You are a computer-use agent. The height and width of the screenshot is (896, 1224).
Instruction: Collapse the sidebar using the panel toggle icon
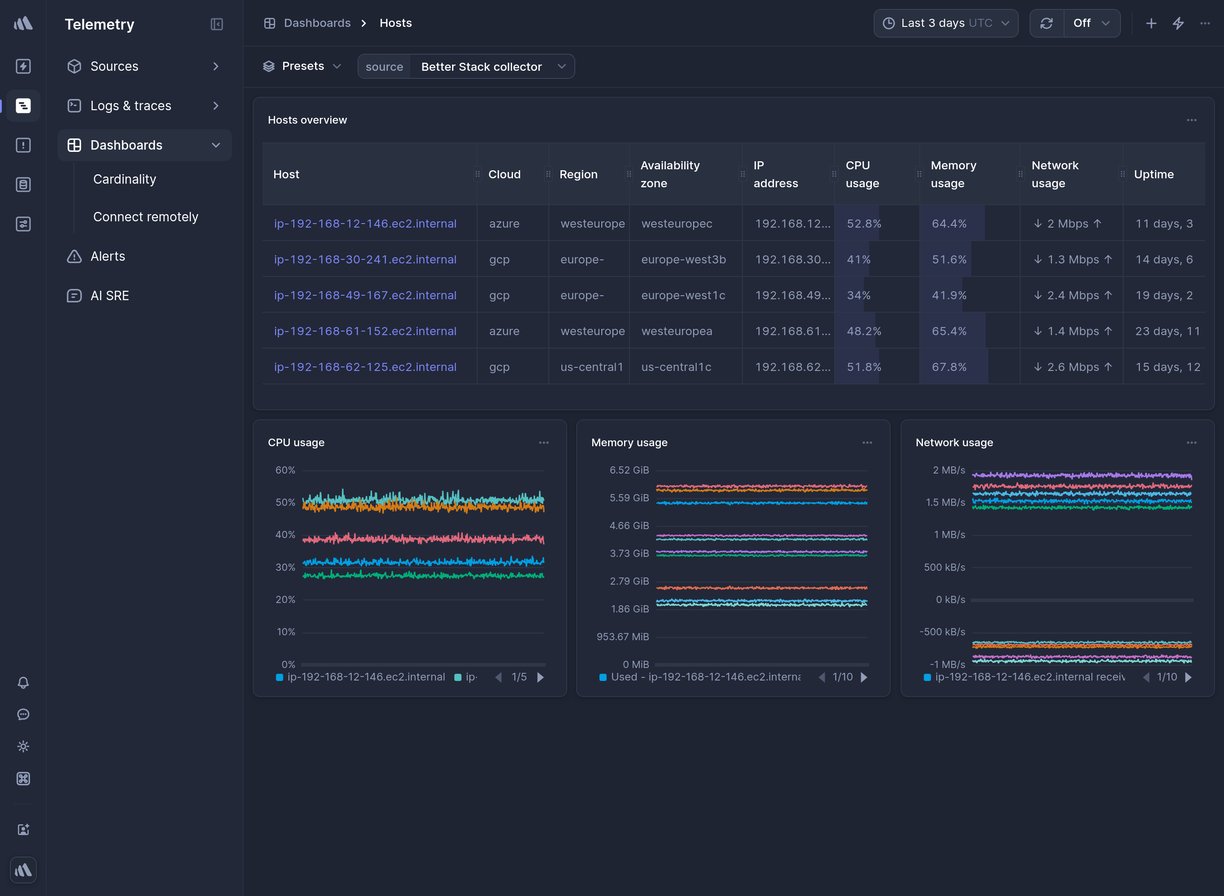click(x=217, y=24)
